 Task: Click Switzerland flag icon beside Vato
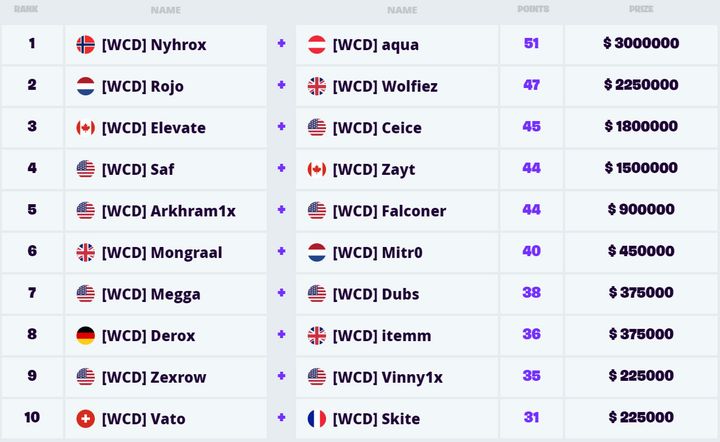point(85,419)
